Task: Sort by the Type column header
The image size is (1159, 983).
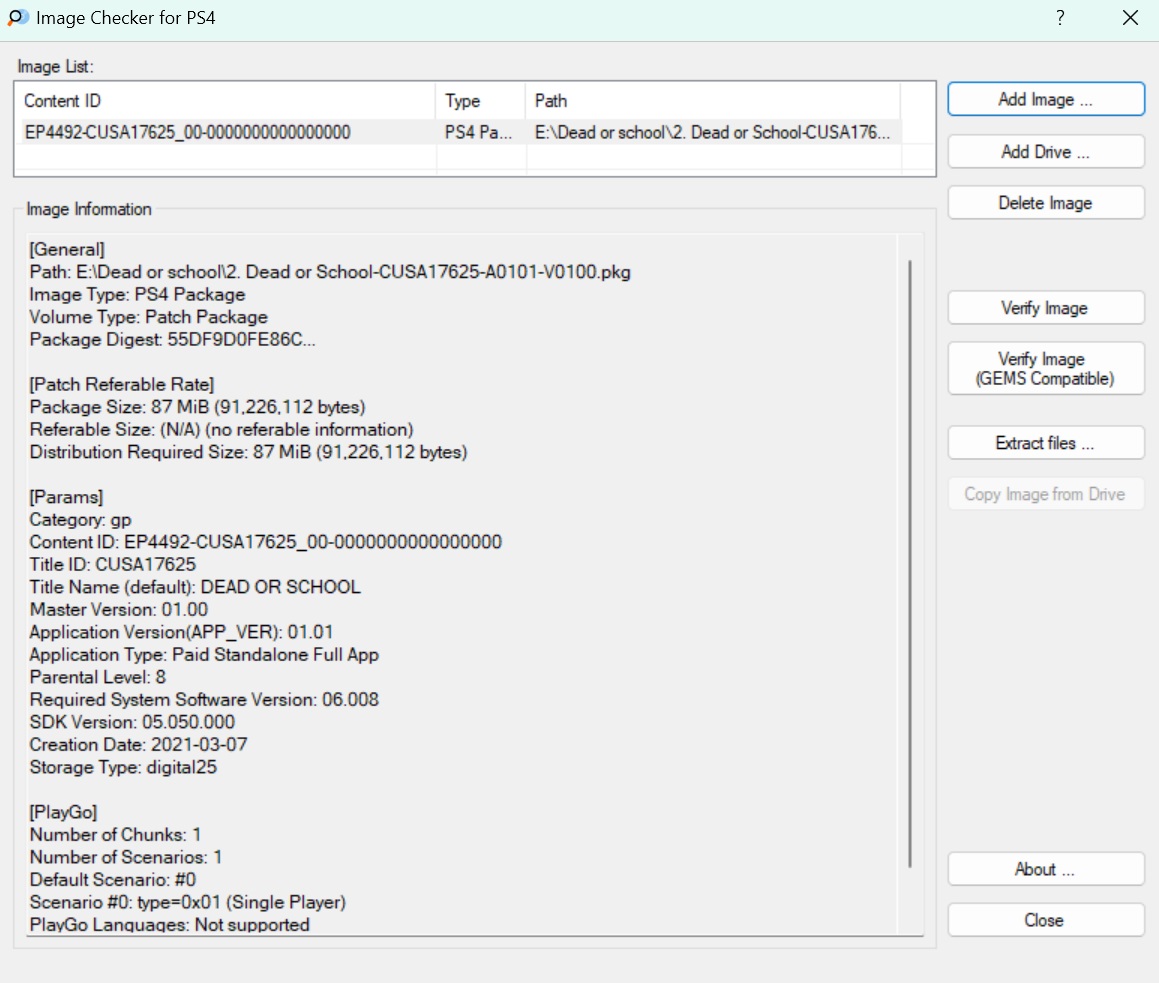Action: 480,101
